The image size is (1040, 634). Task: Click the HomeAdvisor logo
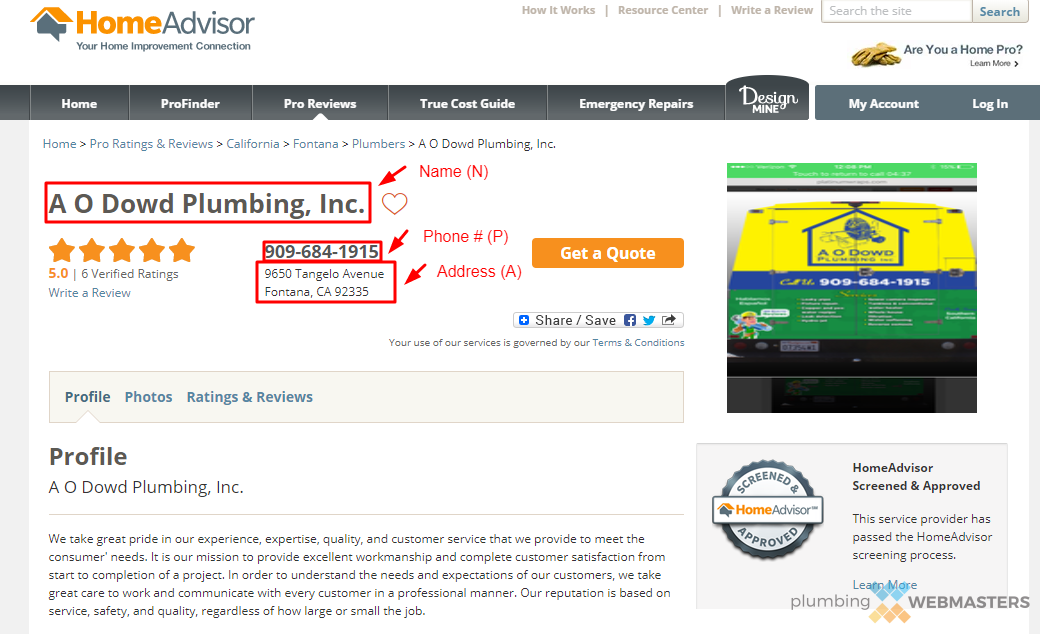coord(143,29)
